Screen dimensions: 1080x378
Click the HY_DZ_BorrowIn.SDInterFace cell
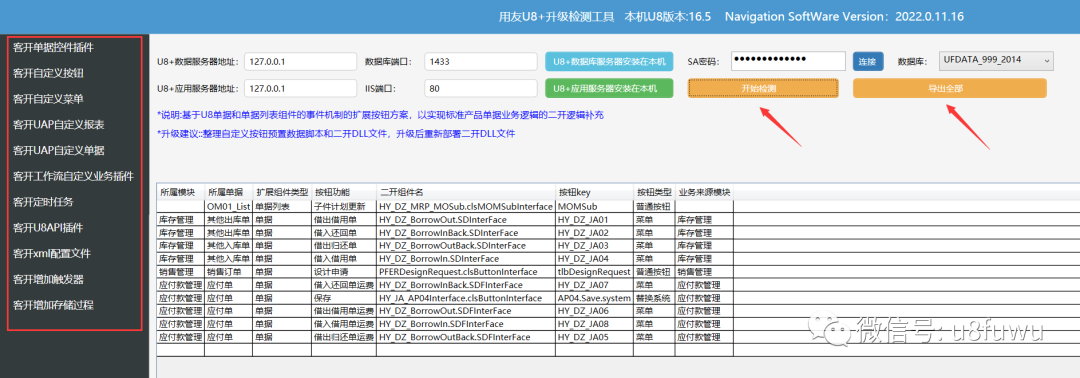pos(466,258)
